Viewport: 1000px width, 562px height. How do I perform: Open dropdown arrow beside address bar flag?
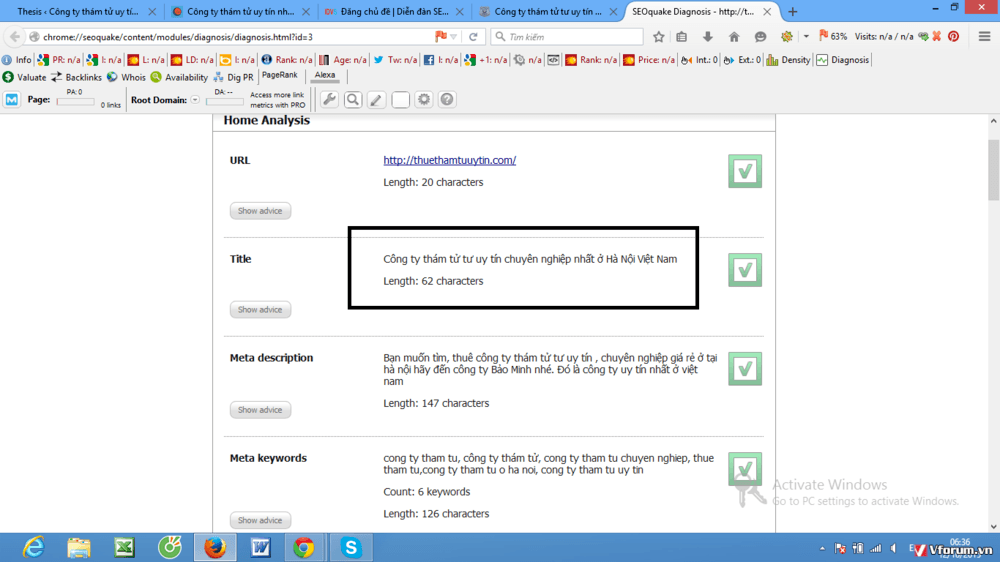pos(453,37)
